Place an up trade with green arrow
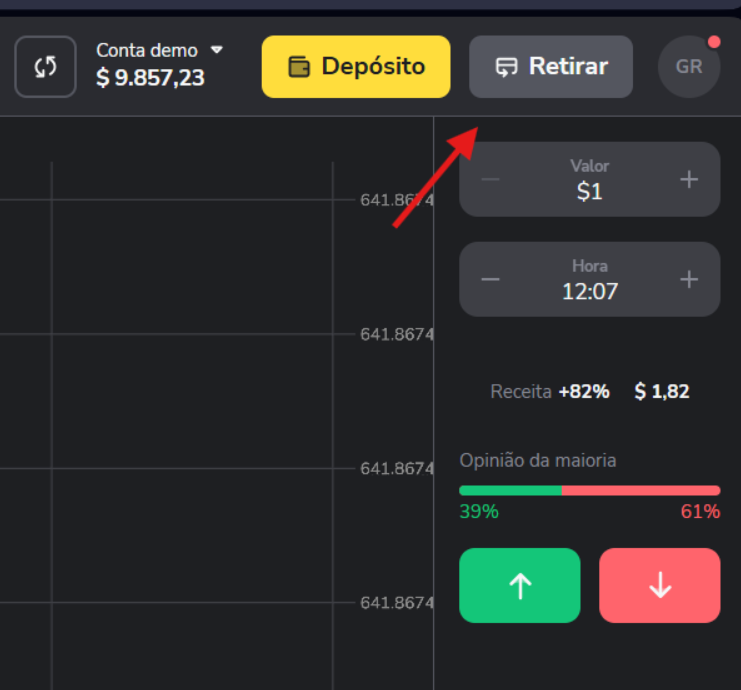741x690 pixels. (520, 586)
